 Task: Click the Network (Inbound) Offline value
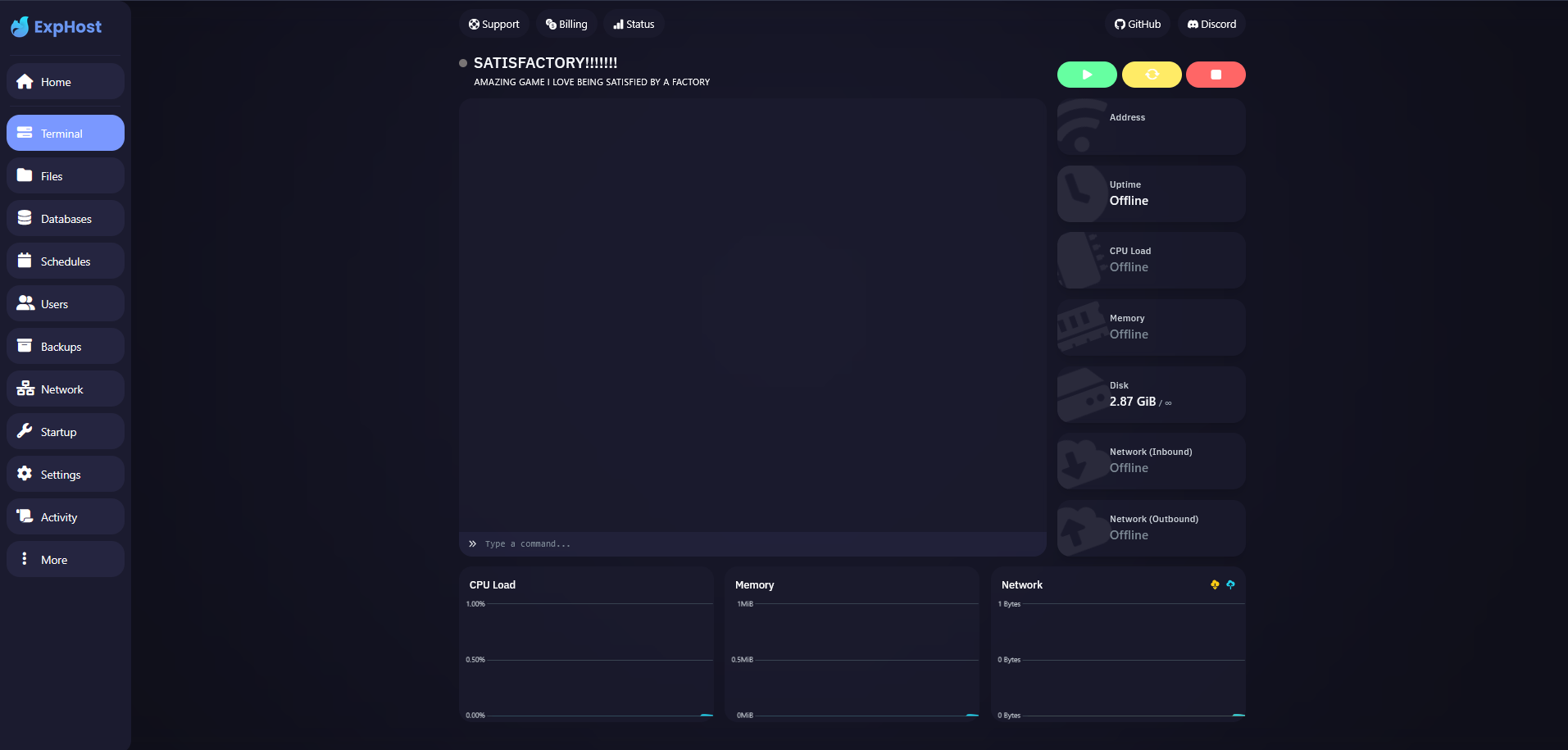[1129, 468]
